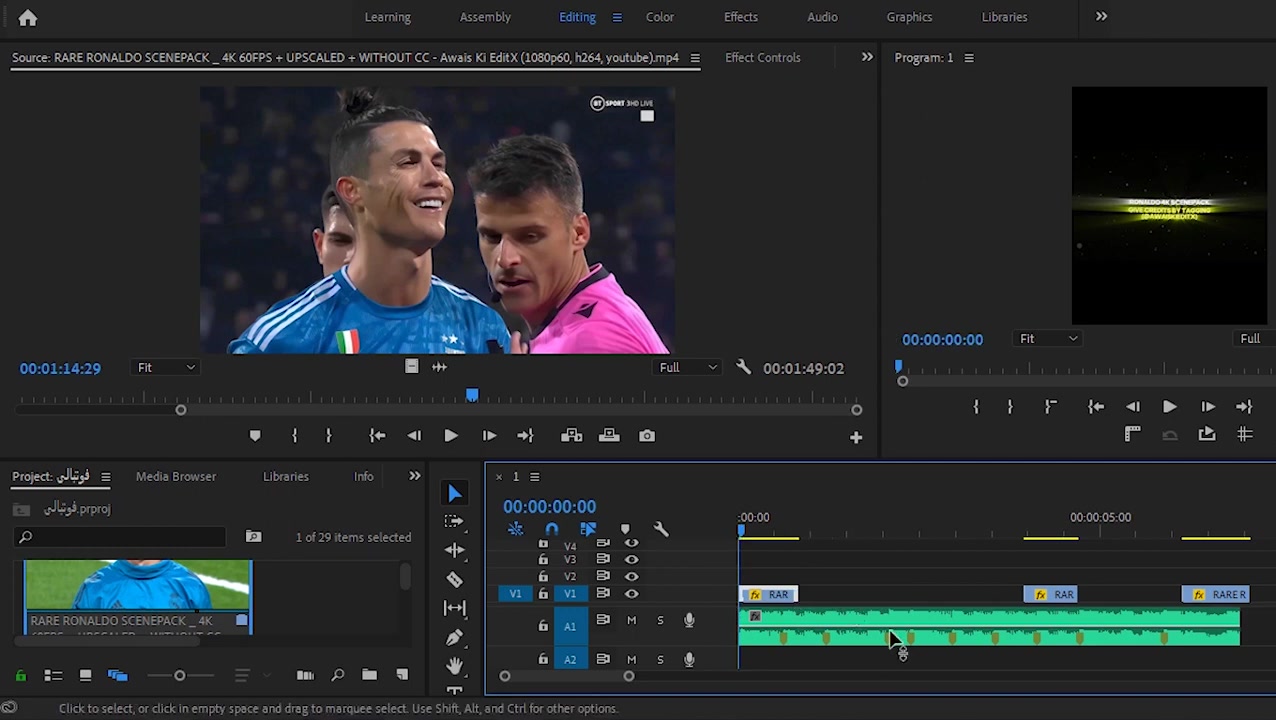The image size is (1276, 720).
Task: Open the Editing workspace menu icon
Action: click(616, 17)
